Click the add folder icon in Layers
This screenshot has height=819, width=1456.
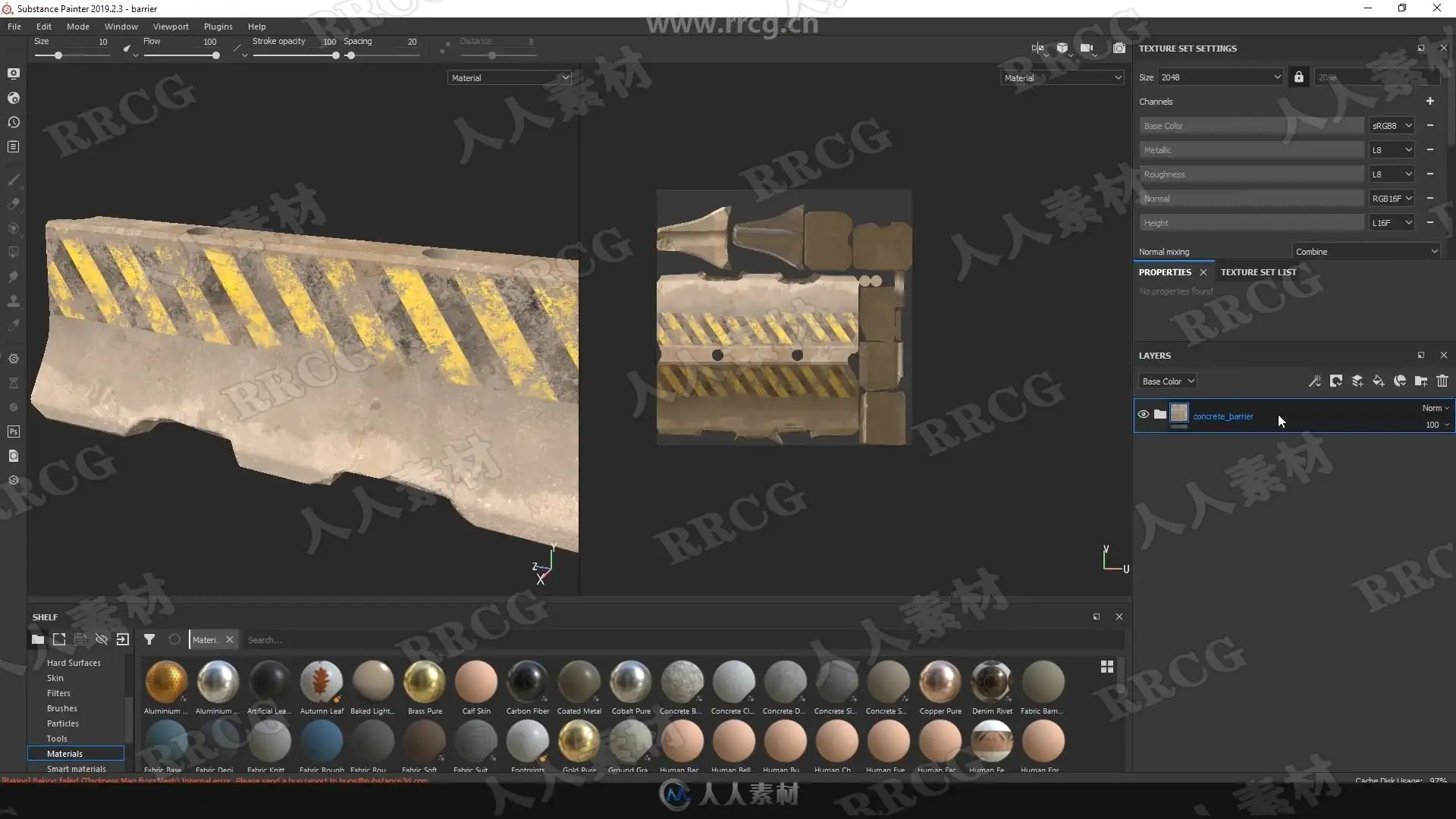tap(1420, 381)
